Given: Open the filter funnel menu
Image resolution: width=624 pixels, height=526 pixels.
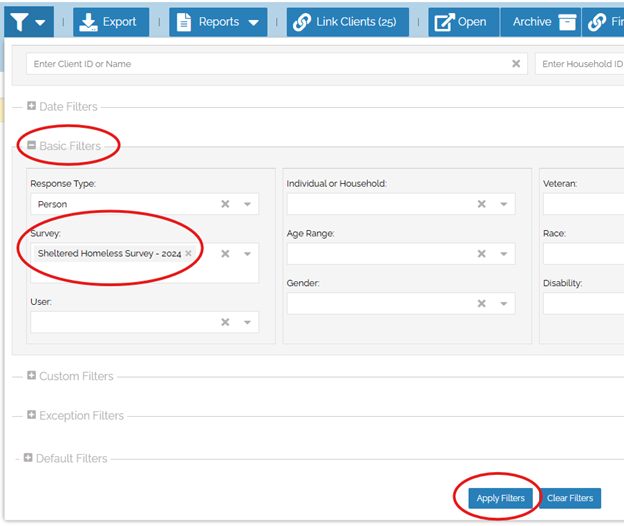Looking at the screenshot, I should click(x=27, y=21).
